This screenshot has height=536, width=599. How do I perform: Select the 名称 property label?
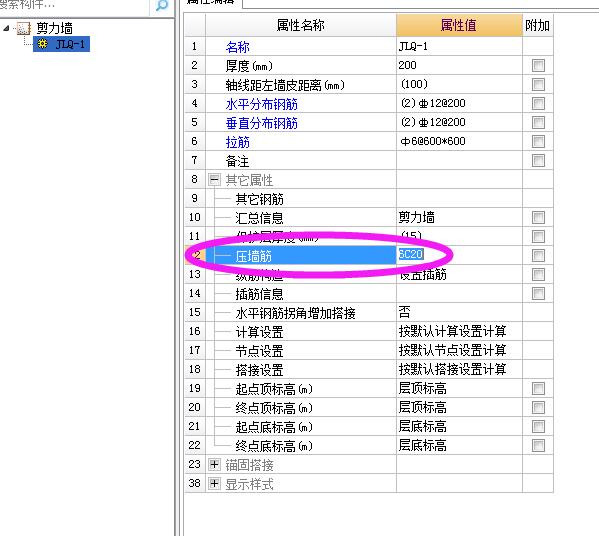click(238, 47)
